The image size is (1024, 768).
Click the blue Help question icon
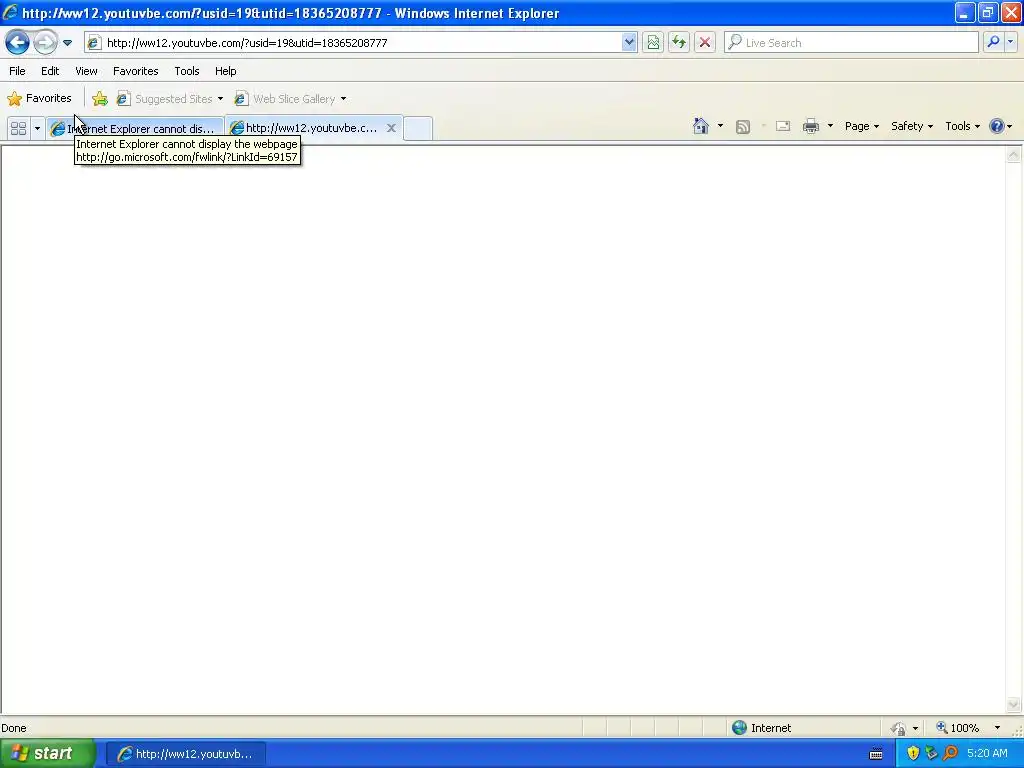997,126
